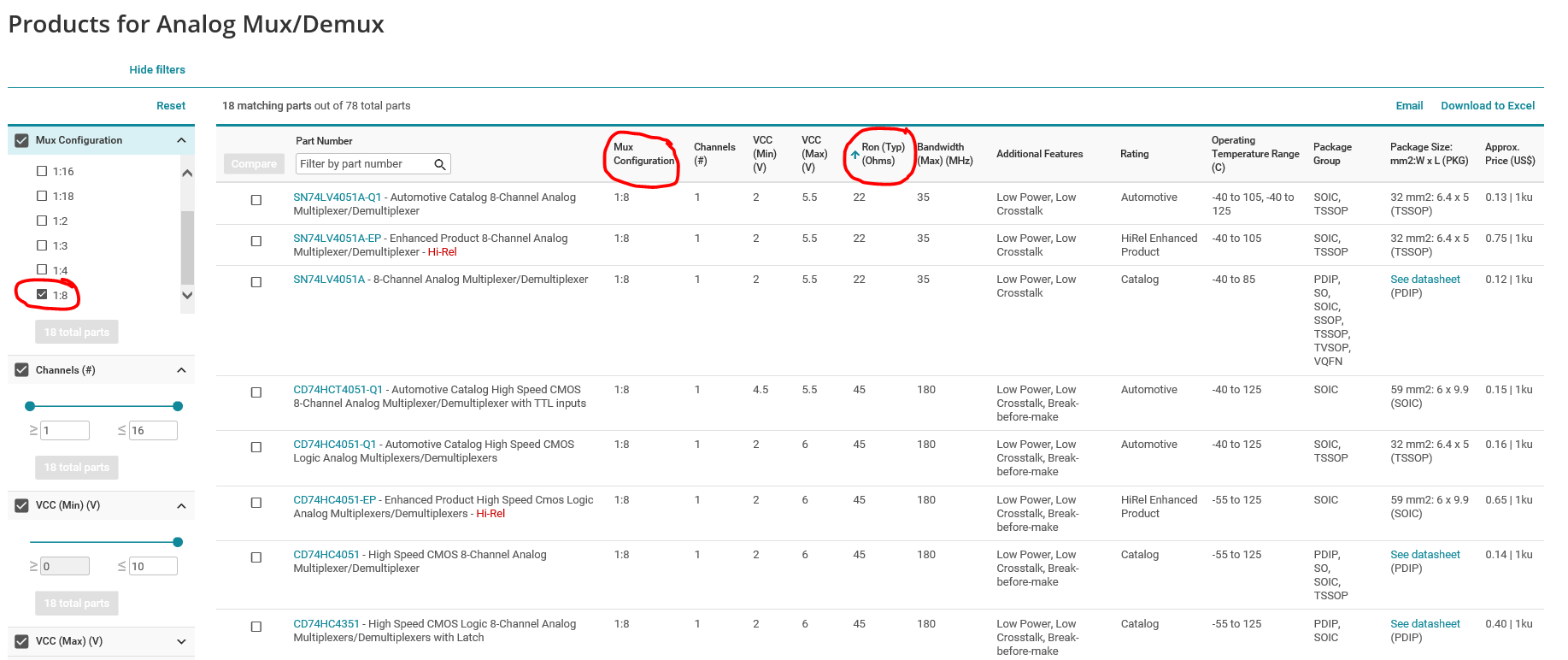Screen dimensions: 1568x660
Task: Click the Channels maximum value field
Action: [153, 430]
